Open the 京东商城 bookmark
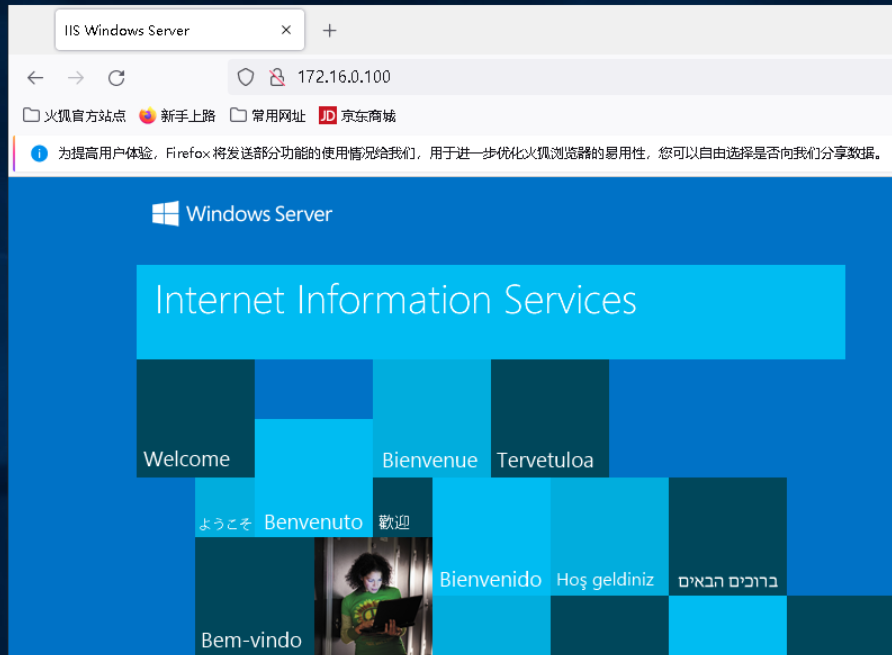Image resolution: width=892 pixels, height=655 pixels. 358,115
